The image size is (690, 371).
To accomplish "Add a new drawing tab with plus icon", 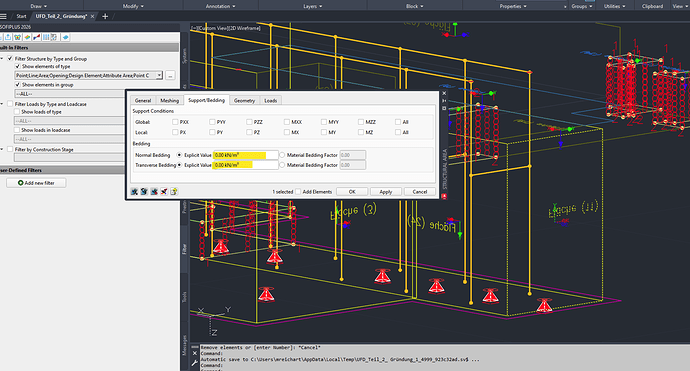I will [x=105, y=16].
